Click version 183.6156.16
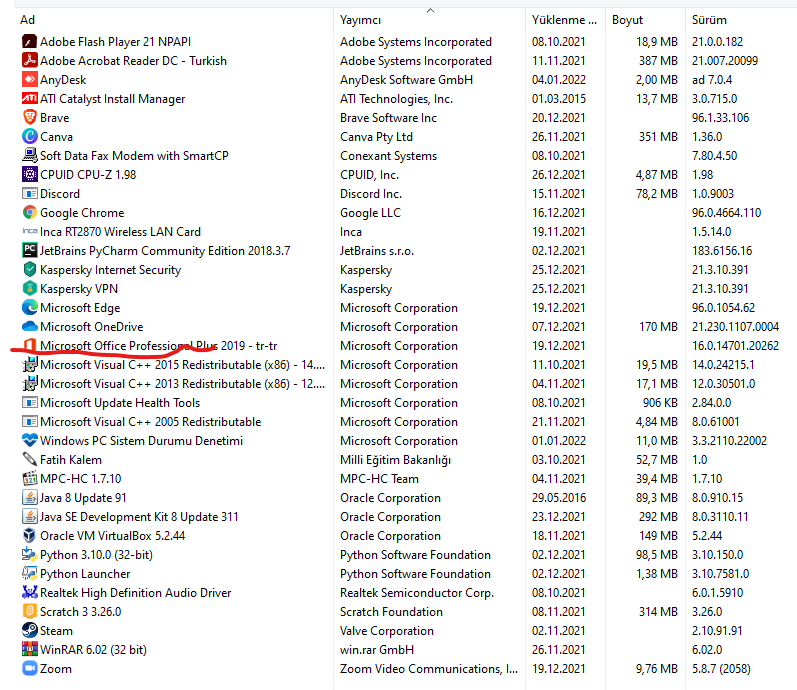The height and width of the screenshot is (690, 797). point(722,251)
